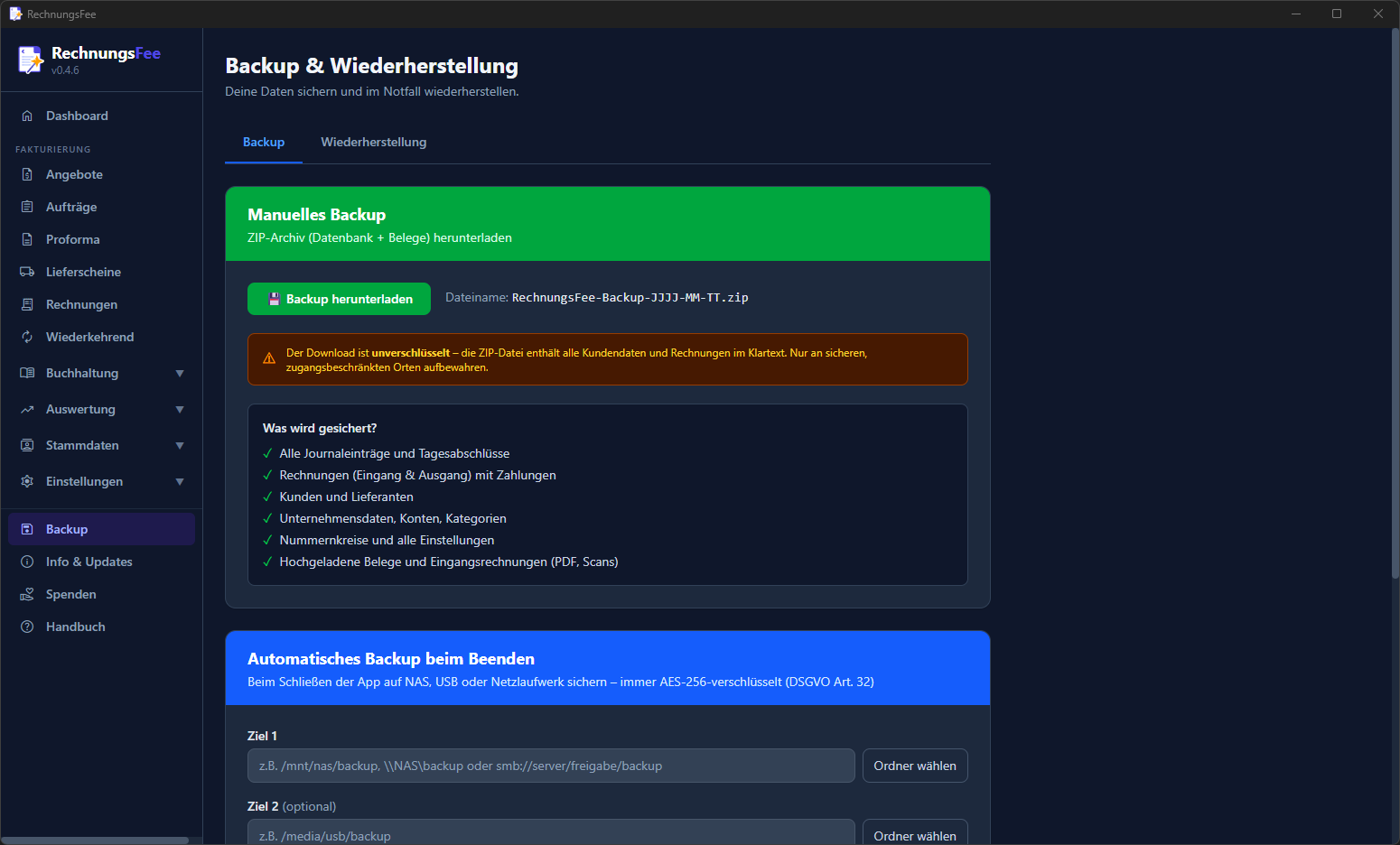The image size is (1400, 845).
Task: Click the Buchhaltung book icon
Action: (27, 373)
